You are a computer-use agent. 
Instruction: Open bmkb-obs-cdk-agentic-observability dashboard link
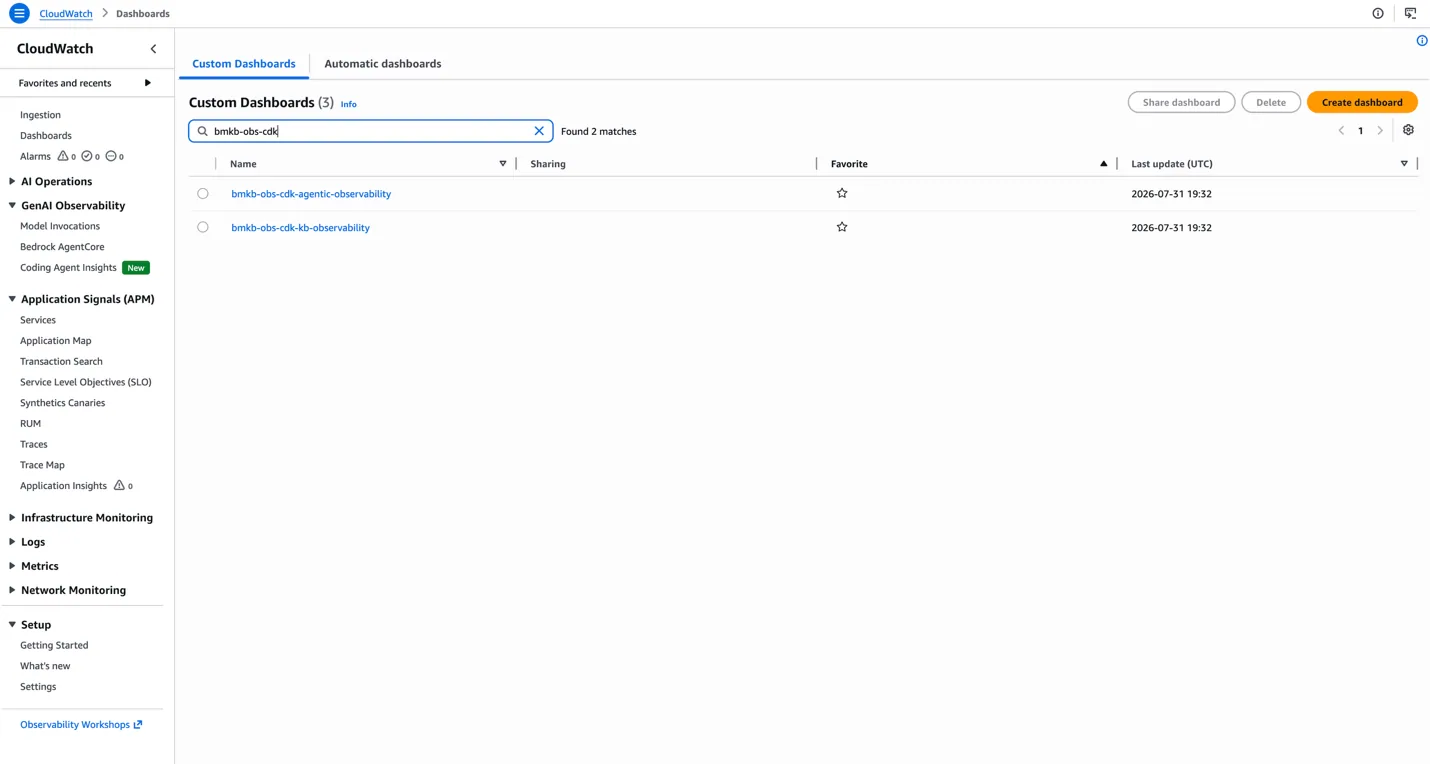[x=311, y=194]
